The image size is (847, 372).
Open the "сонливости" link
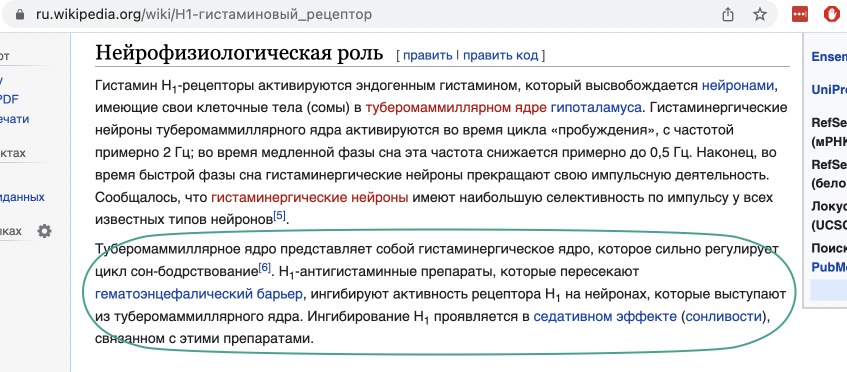[723, 317]
